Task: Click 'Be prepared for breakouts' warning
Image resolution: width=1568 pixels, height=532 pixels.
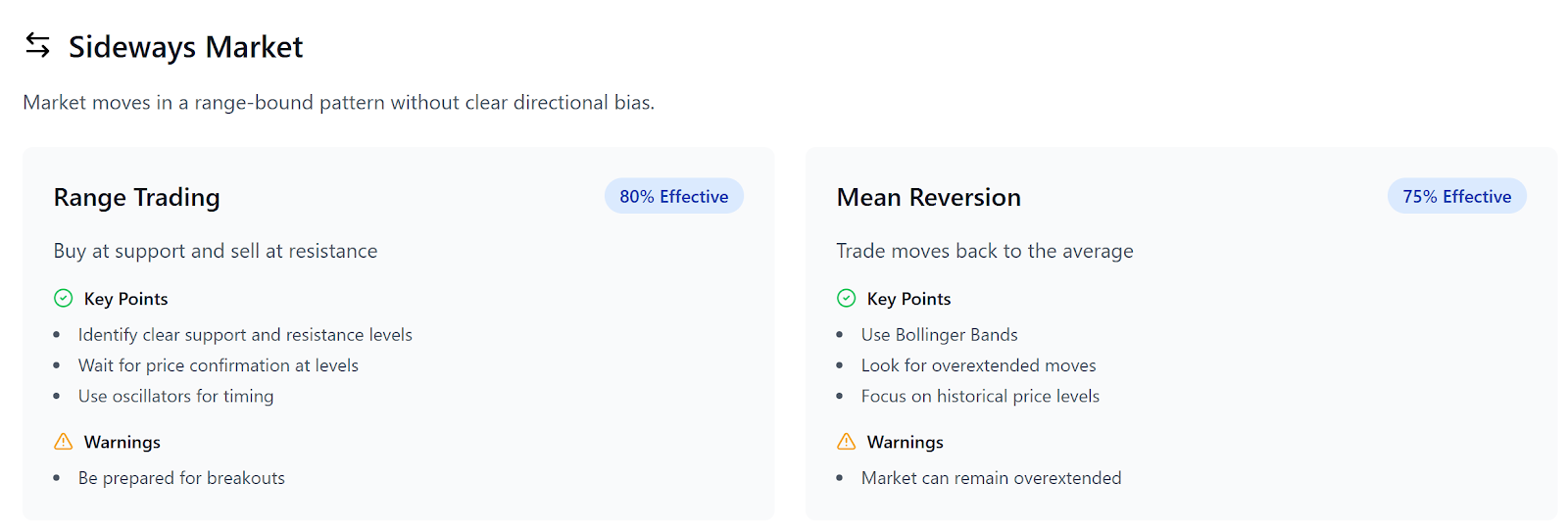Action: 181,478
